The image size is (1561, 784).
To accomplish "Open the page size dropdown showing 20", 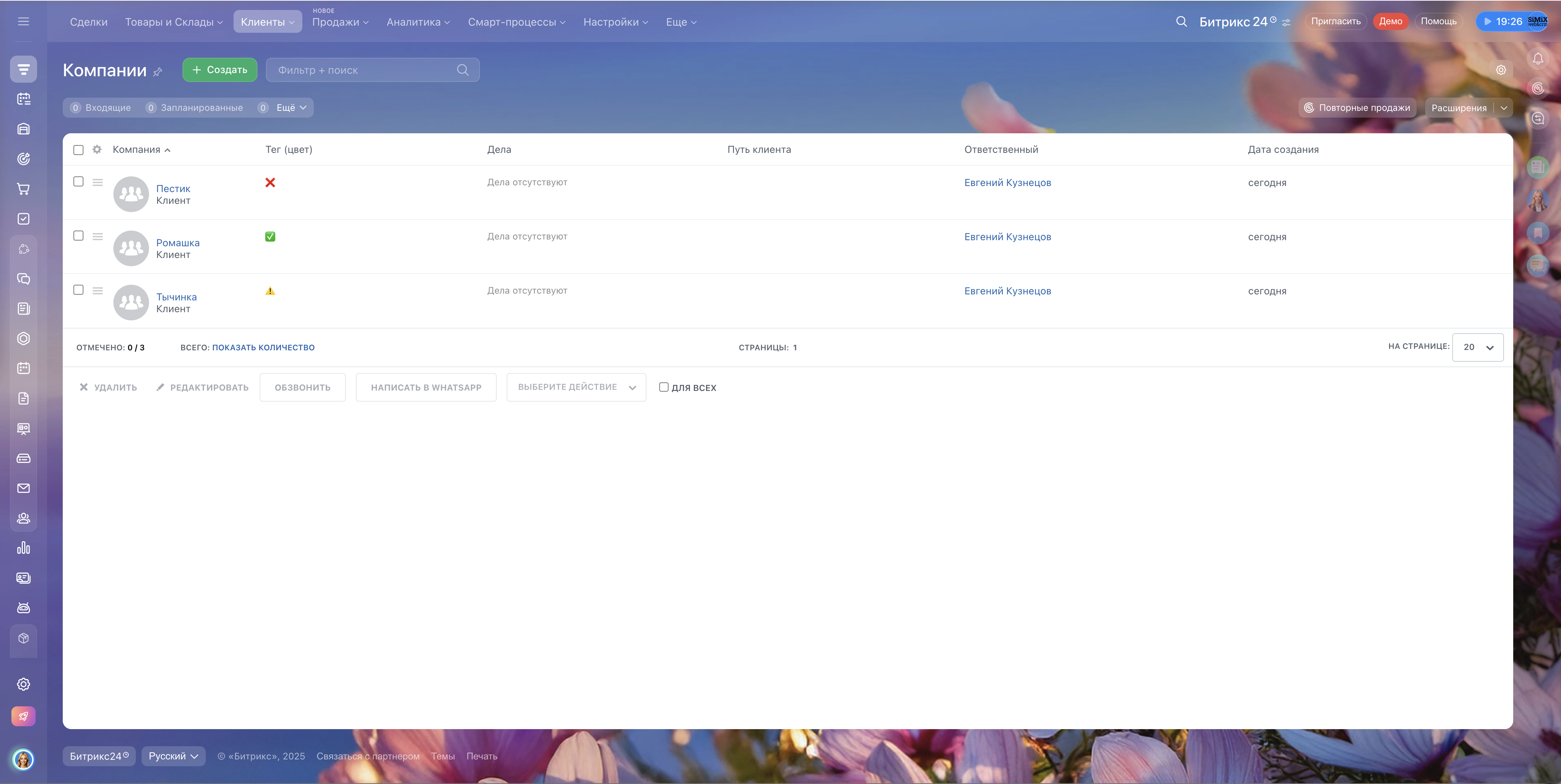I will pos(1477,347).
